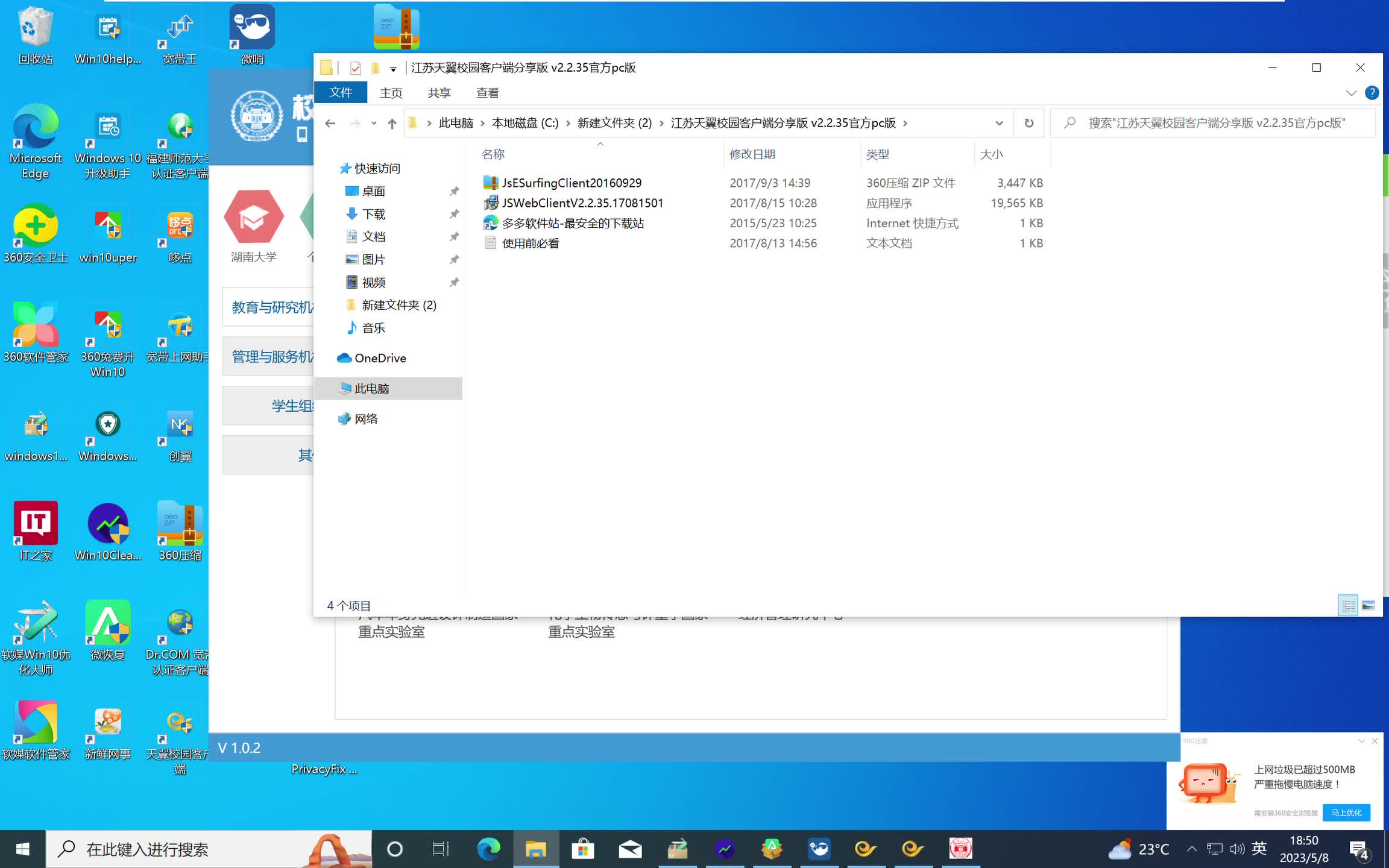Open Mail app from taskbar
The height and width of the screenshot is (868, 1389).
(x=630, y=849)
